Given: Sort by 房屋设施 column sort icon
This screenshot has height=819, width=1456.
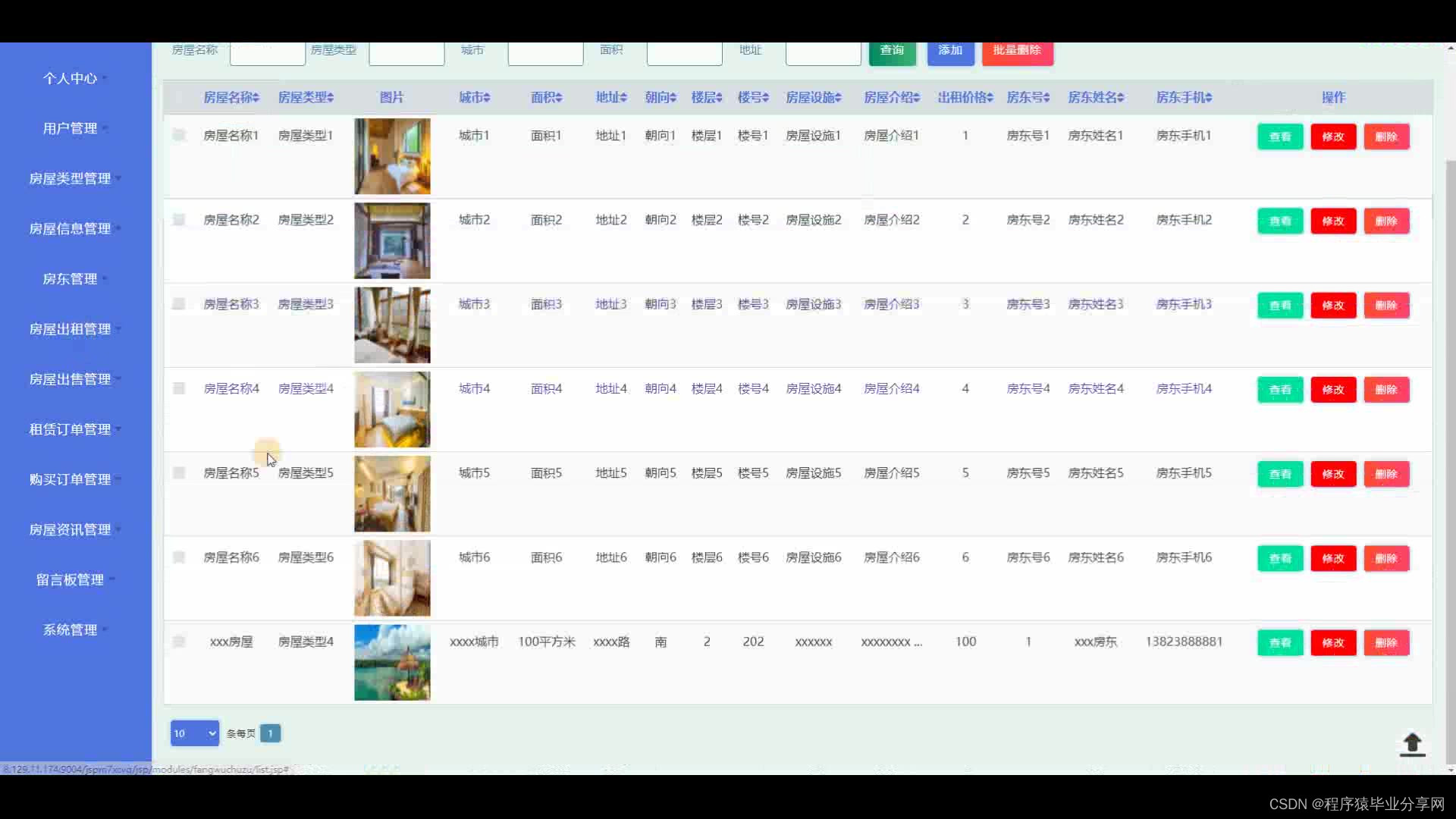Looking at the screenshot, I should [838, 98].
